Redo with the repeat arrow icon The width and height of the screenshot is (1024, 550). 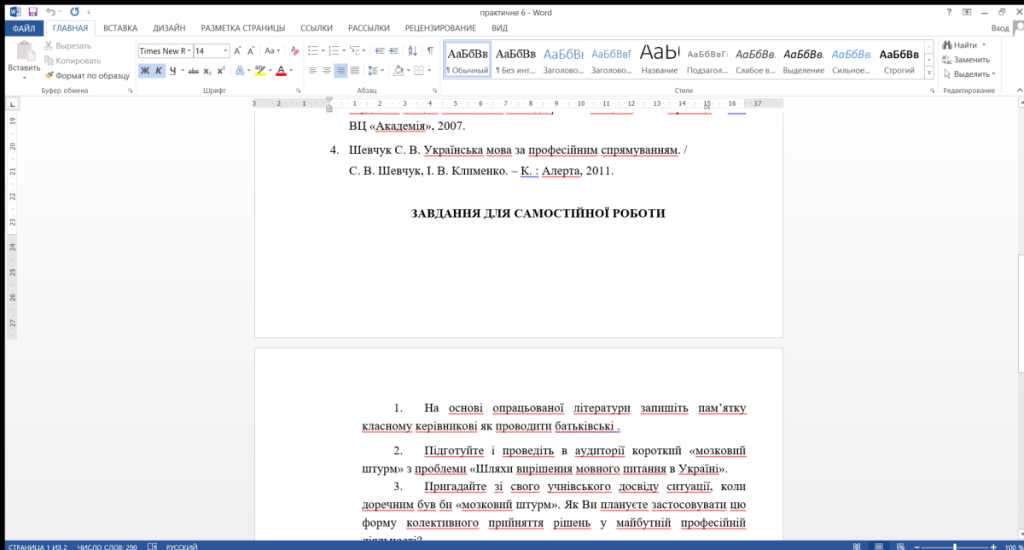point(74,12)
